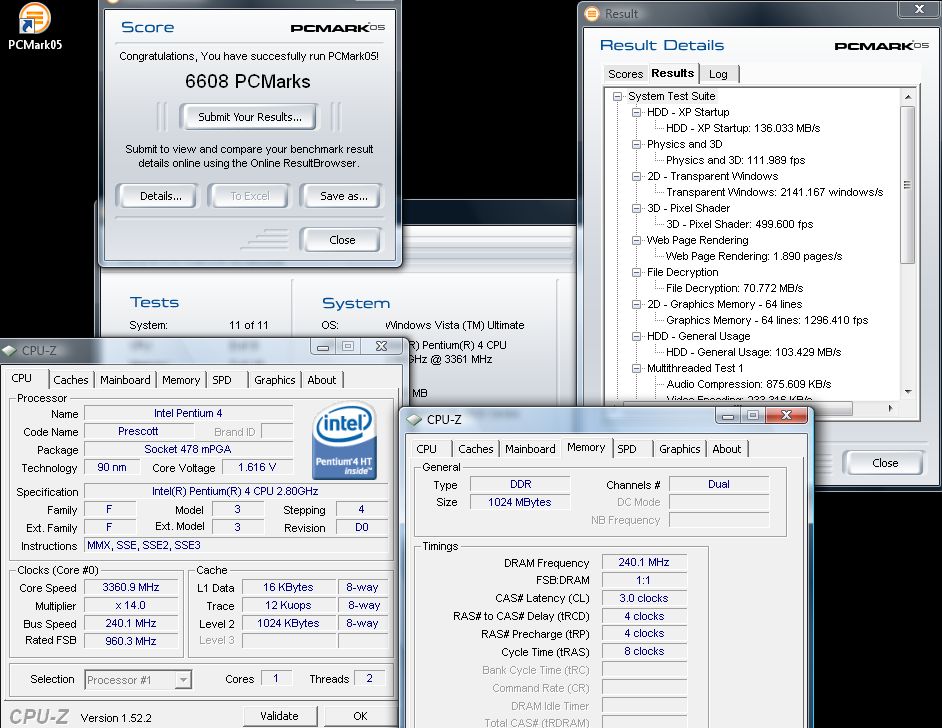Open the Memory tab in the CPU window
The image size is (942, 728).
coord(181,380)
